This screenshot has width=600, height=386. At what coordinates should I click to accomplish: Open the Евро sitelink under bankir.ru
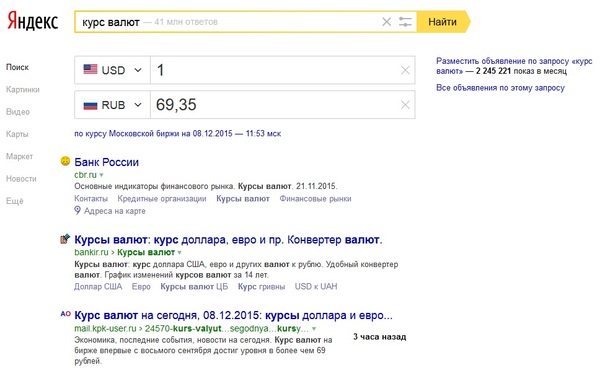(x=141, y=287)
